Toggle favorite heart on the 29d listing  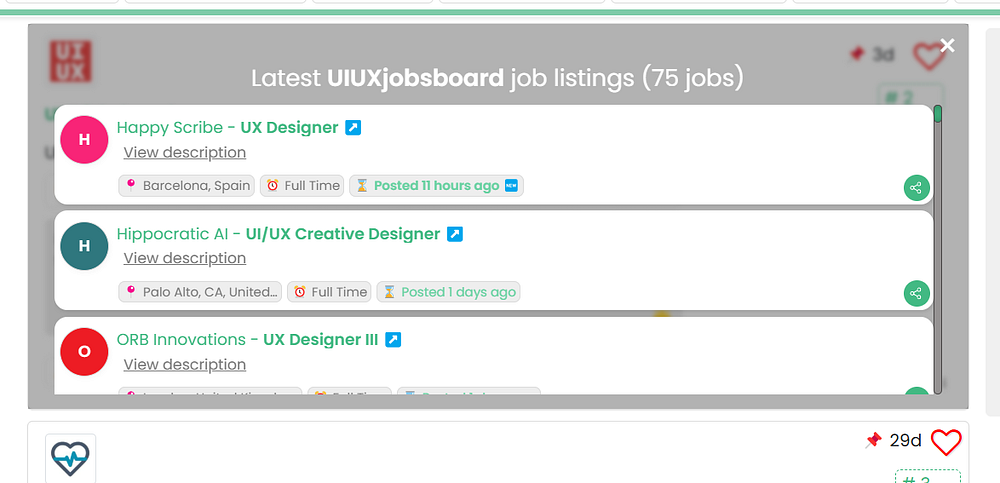point(945,441)
